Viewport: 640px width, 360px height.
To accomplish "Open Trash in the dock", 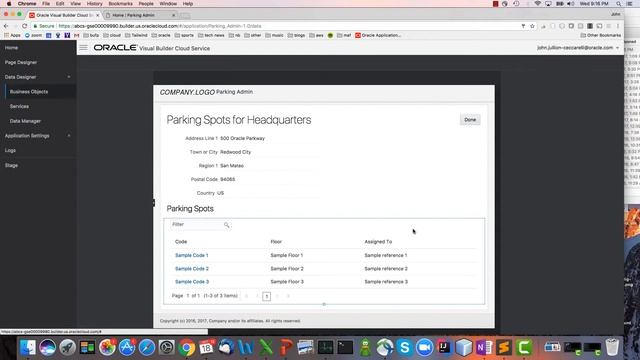I will coord(612,347).
